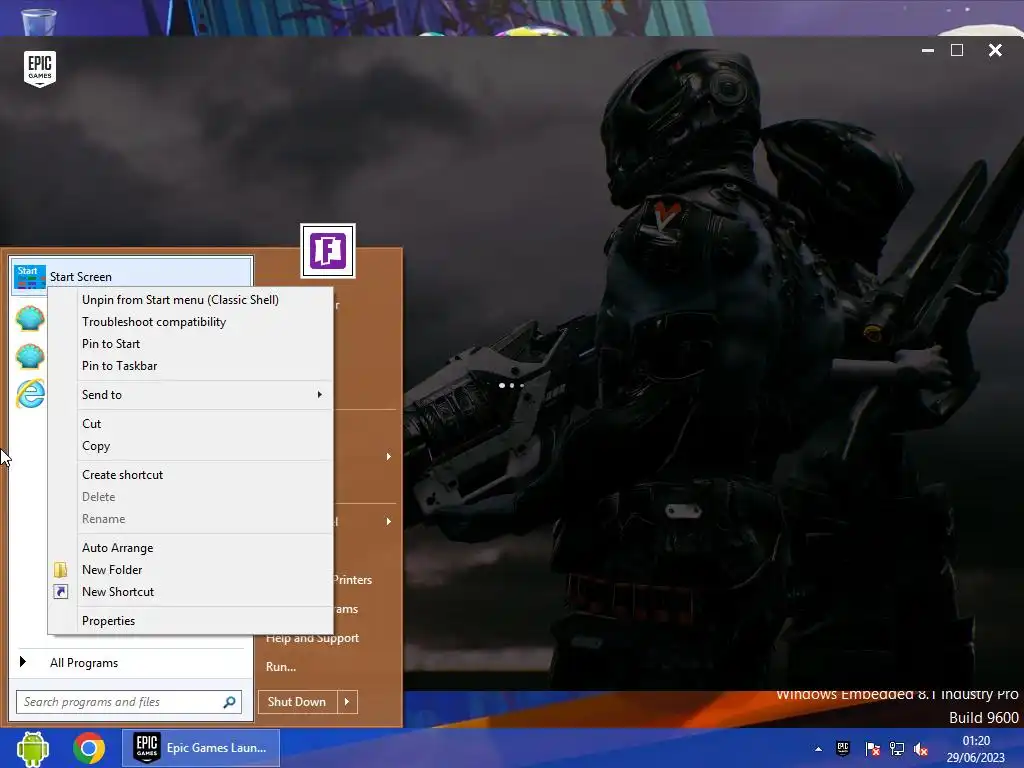This screenshot has width=1024, height=768.
Task: Switch to Epic Games Launcher taskbar button
Action: (201, 748)
